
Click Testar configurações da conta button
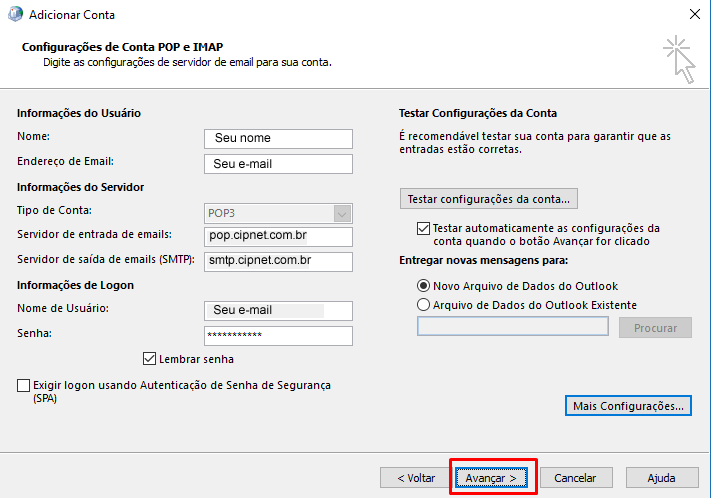click(488, 199)
